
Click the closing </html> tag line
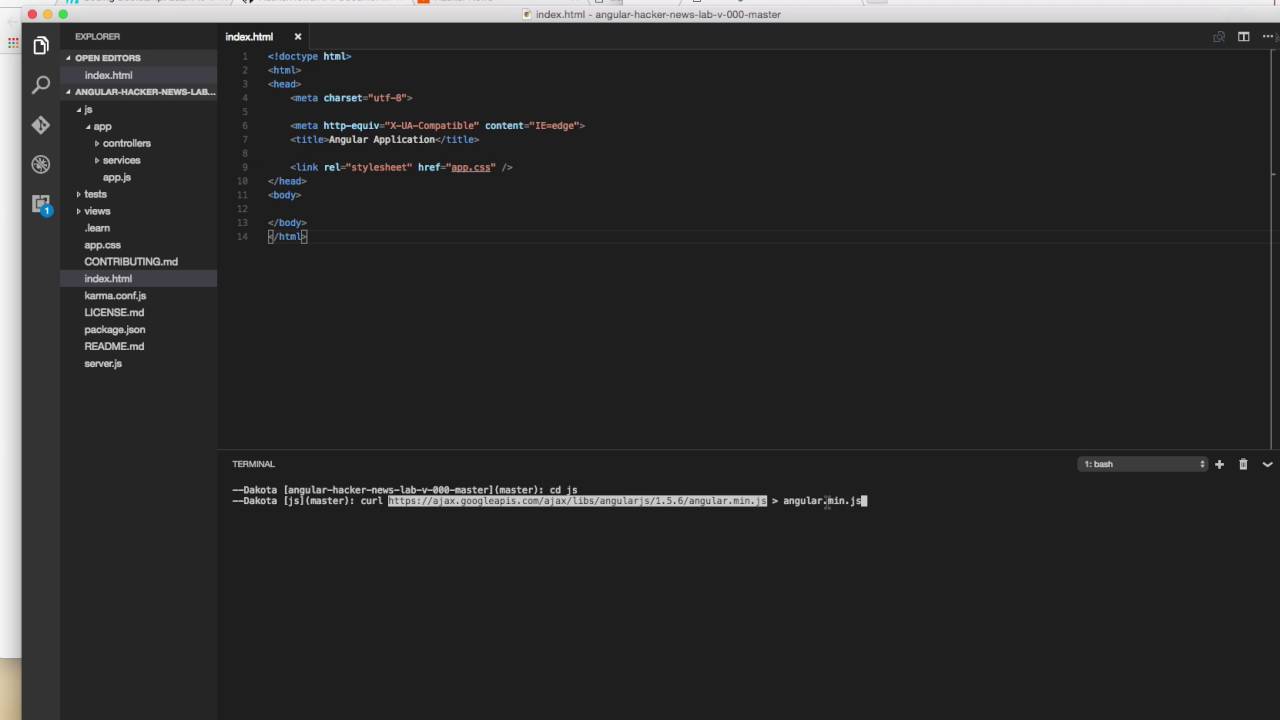pos(287,236)
